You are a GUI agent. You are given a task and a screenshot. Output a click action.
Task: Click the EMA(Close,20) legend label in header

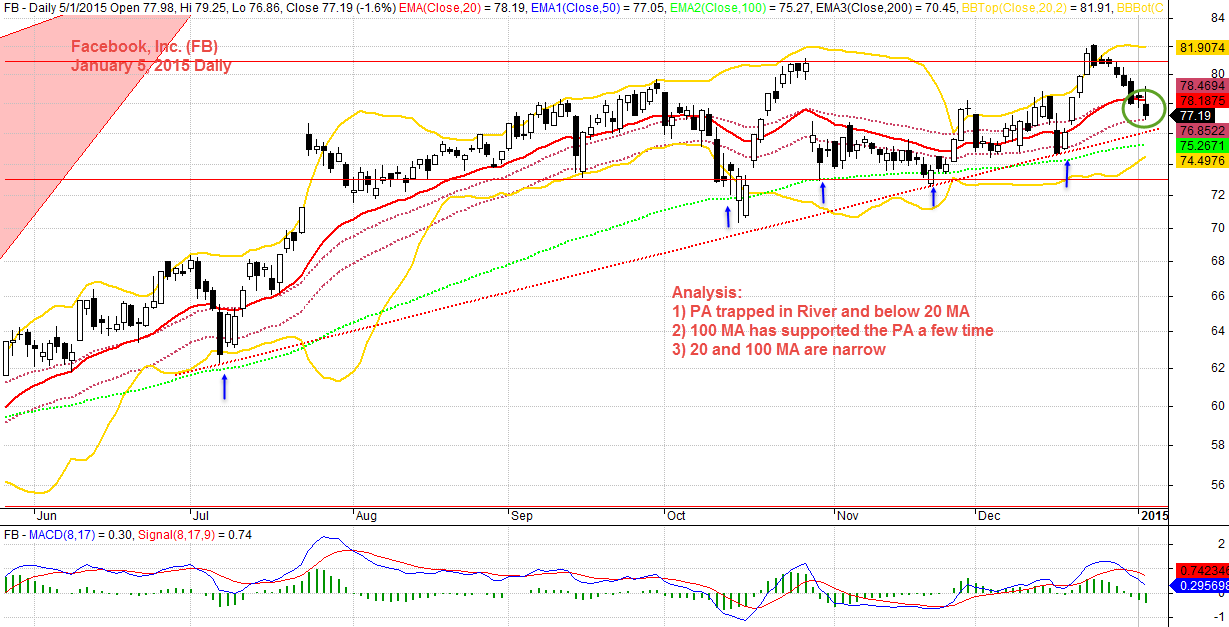point(439,7)
